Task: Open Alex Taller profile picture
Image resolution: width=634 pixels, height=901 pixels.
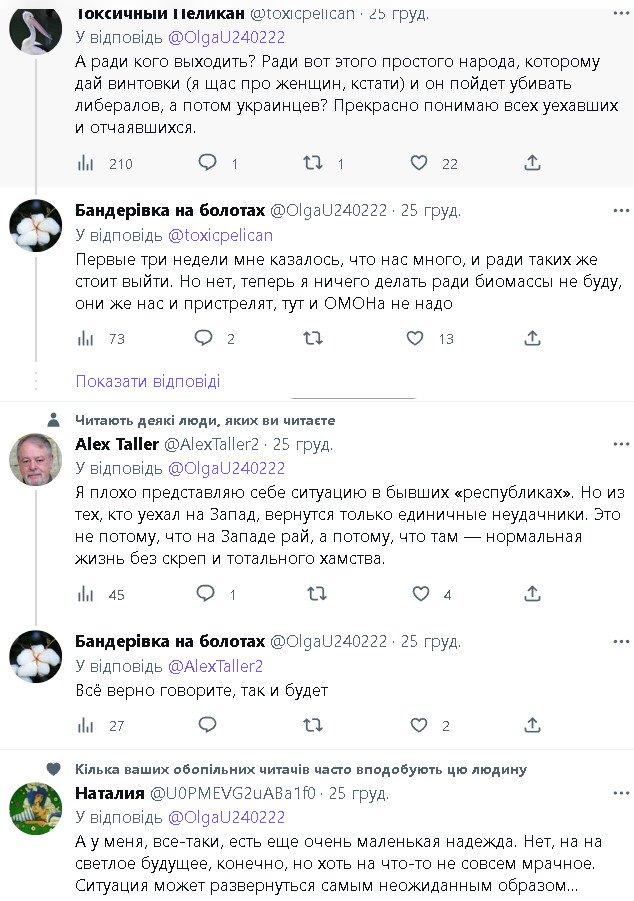Action: point(35,459)
